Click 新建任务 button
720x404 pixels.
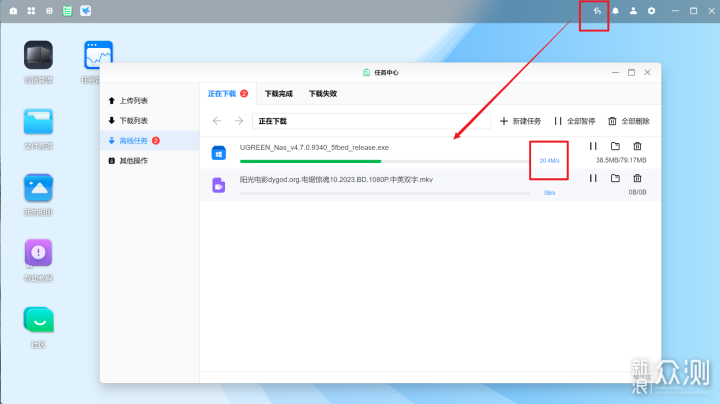(520, 121)
